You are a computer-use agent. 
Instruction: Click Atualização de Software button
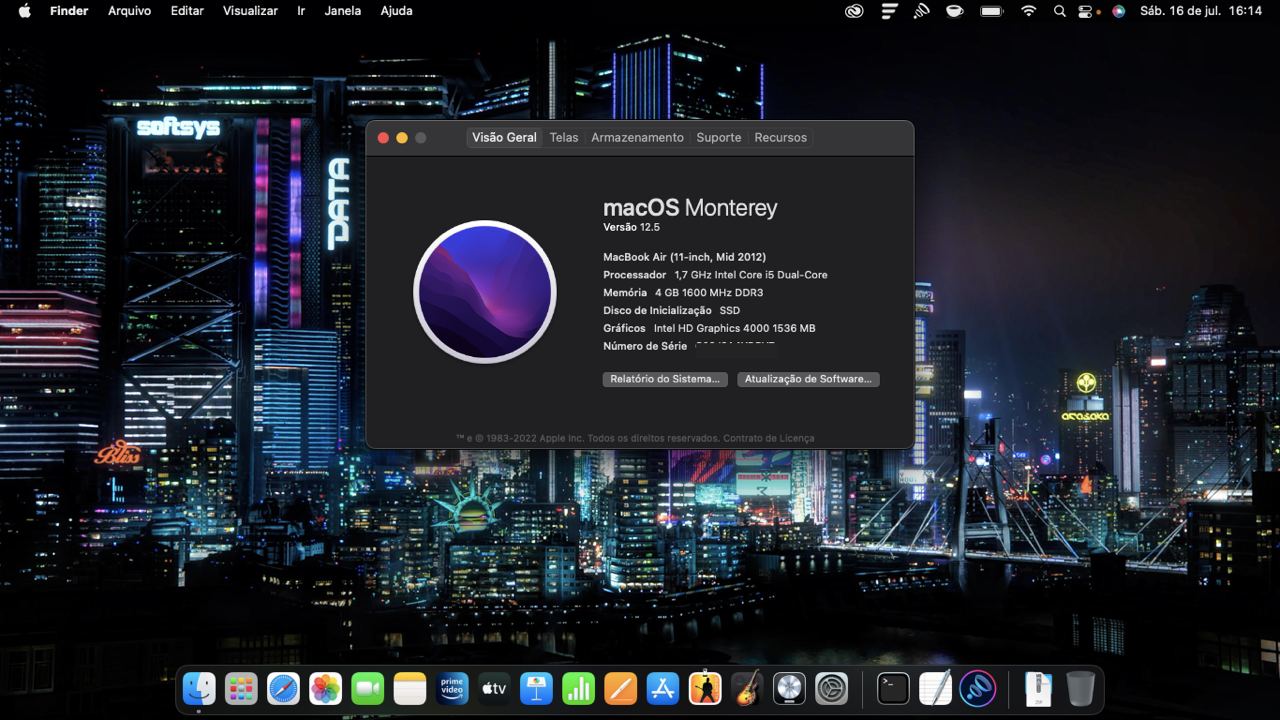pyautogui.click(x=808, y=379)
